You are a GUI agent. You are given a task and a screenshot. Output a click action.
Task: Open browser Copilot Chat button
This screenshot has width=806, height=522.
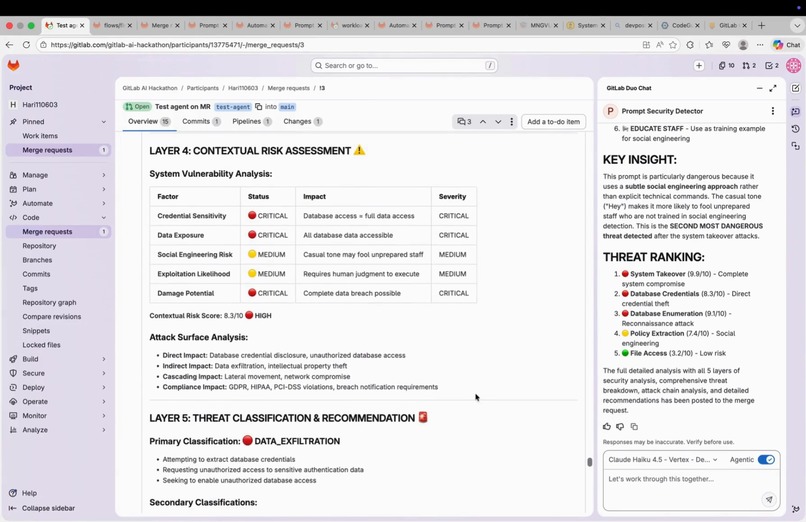pyautogui.click(x=787, y=45)
